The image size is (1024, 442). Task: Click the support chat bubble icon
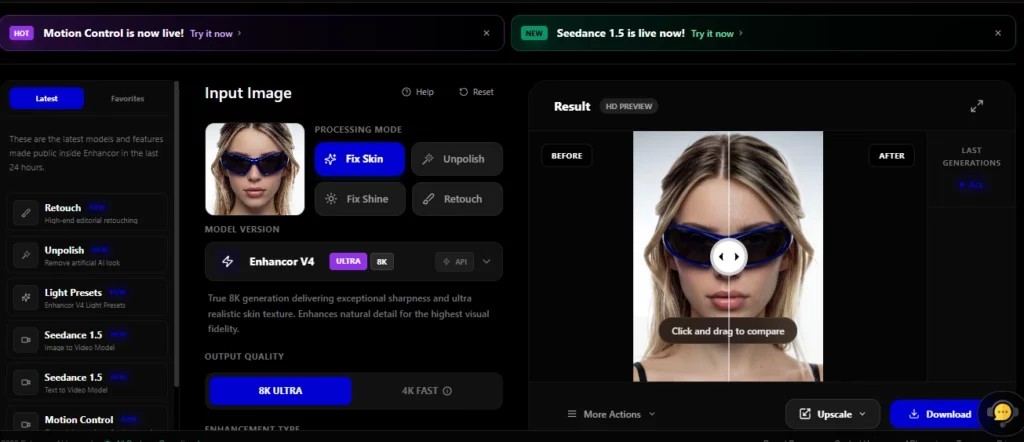coord(1001,412)
